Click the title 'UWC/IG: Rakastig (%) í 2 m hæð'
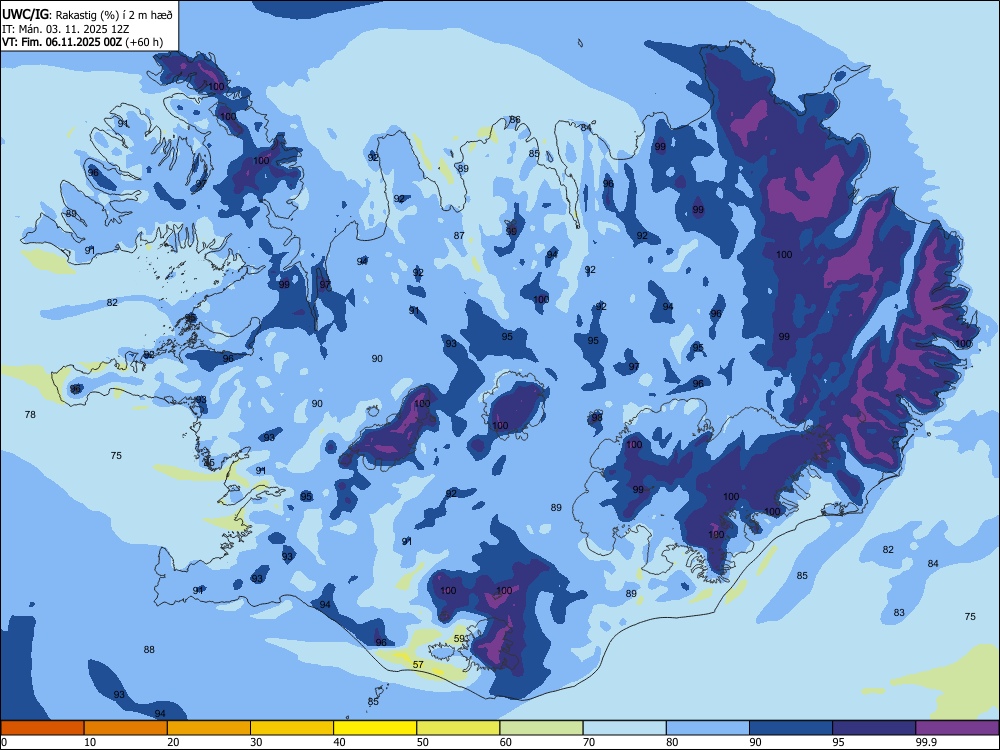Screen dimensions: 1000x750 click(87, 14)
